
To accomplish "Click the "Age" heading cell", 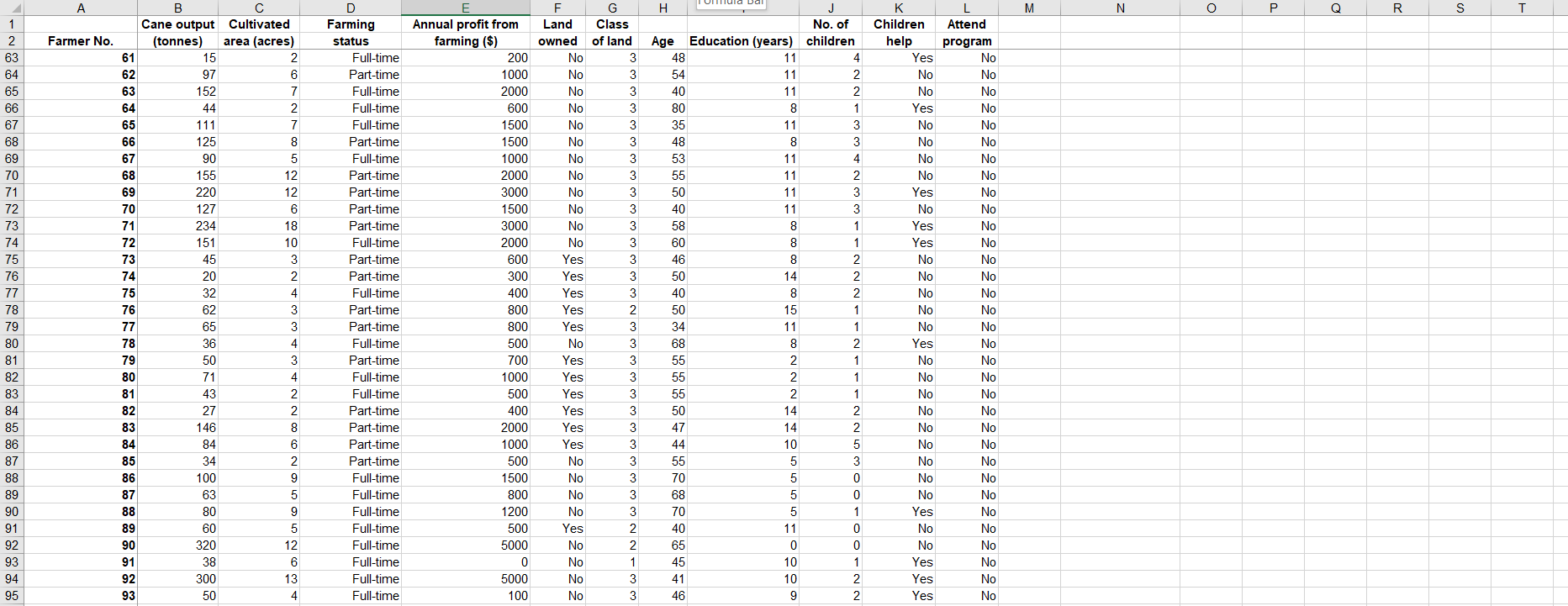I will pos(663,41).
